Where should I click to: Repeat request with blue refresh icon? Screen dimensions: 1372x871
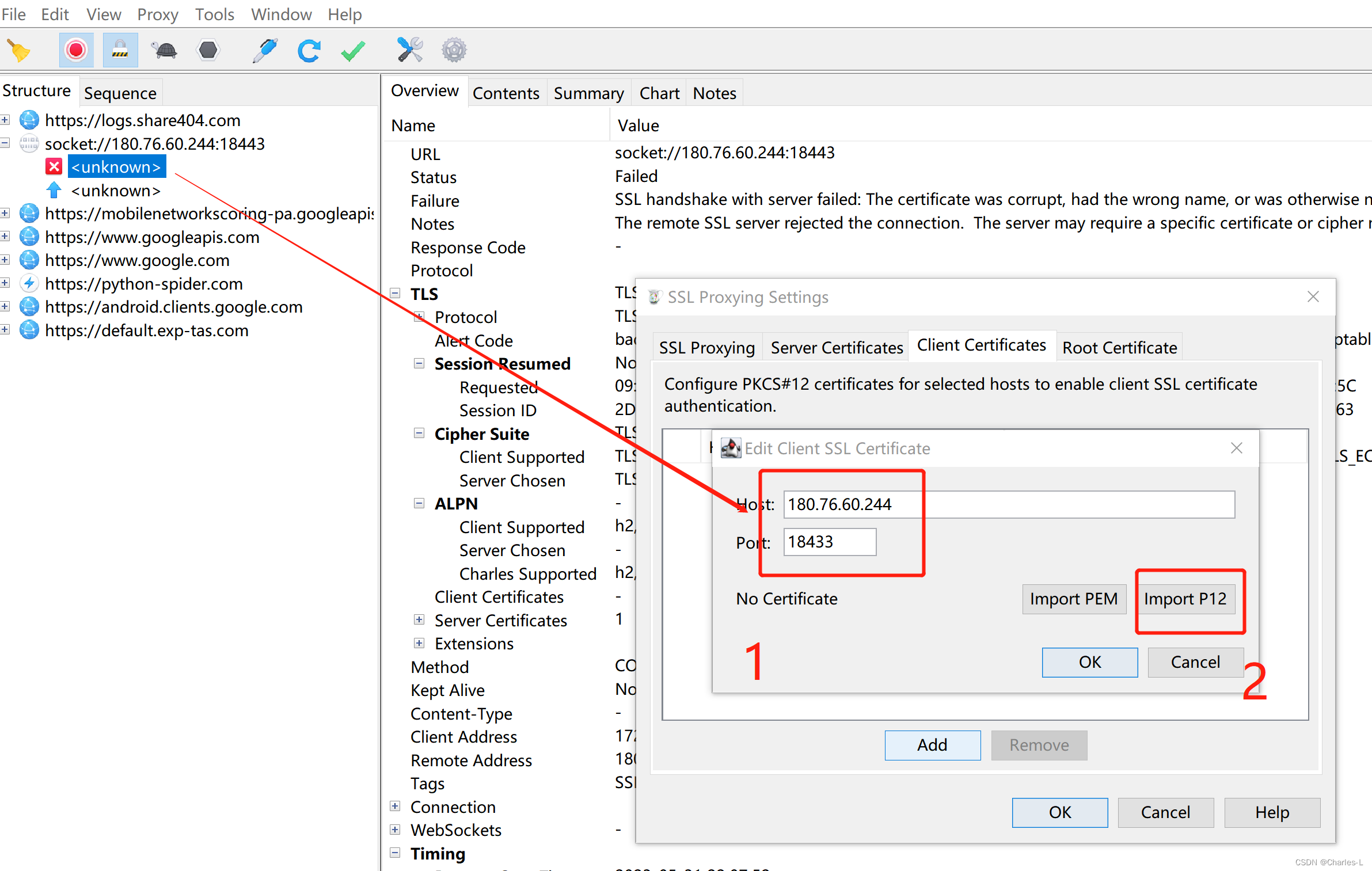(x=309, y=51)
